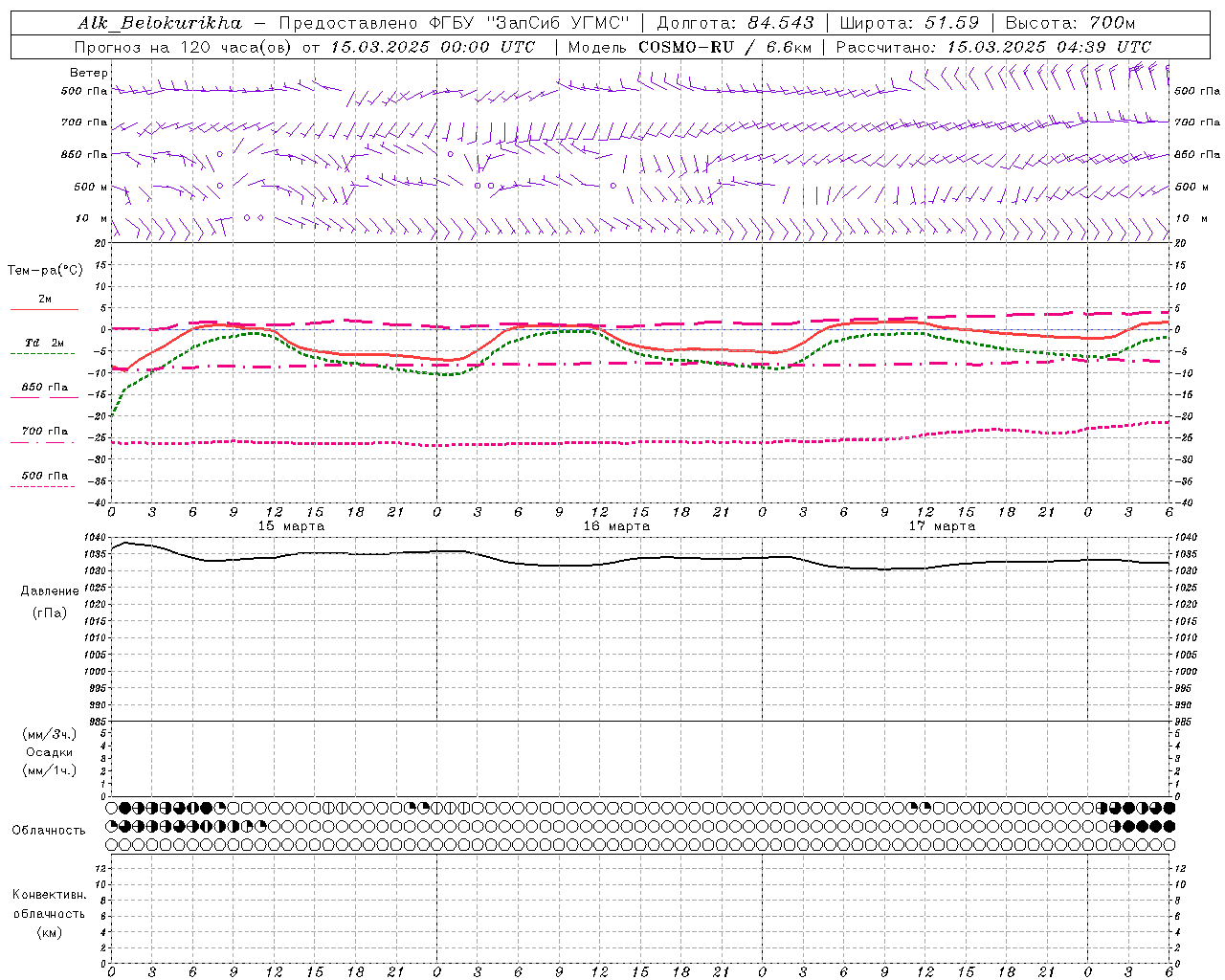Click the Td 2м legend entry
1225x980 pixels.
point(44,343)
